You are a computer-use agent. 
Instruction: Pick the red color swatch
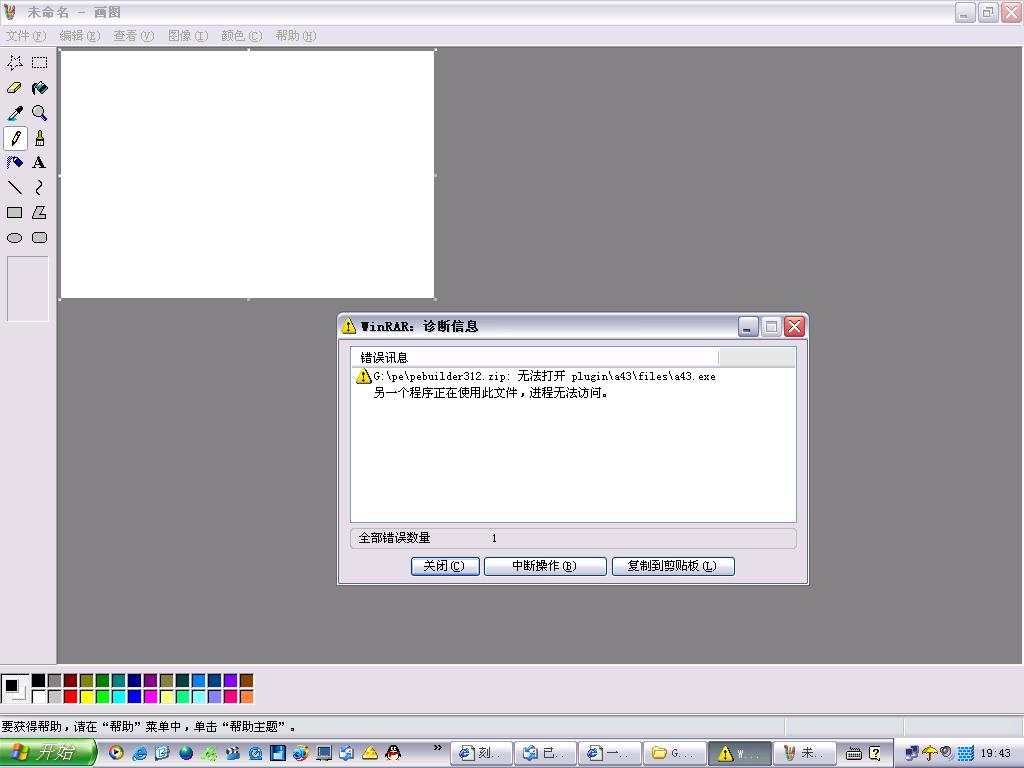point(71,696)
